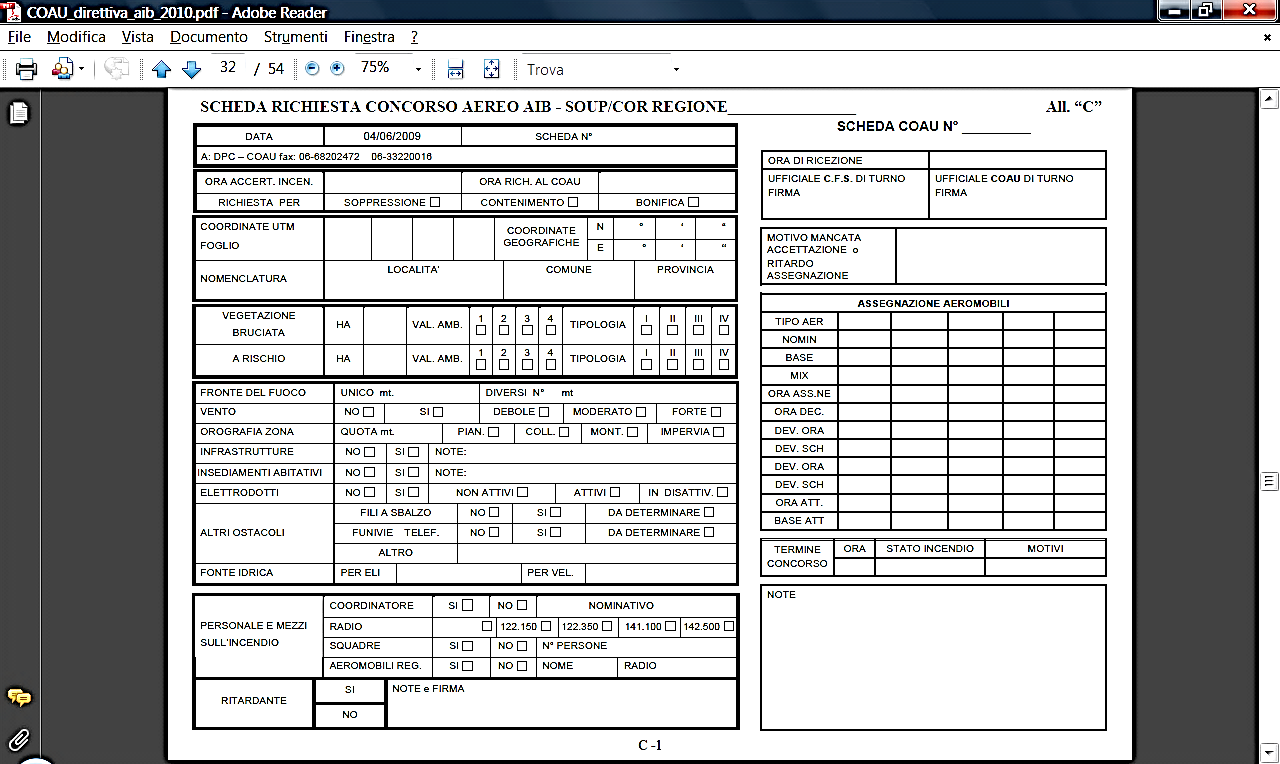The image size is (1280, 764).
Task: Print the document with the printer icon
Action: [x=25, y=69]
